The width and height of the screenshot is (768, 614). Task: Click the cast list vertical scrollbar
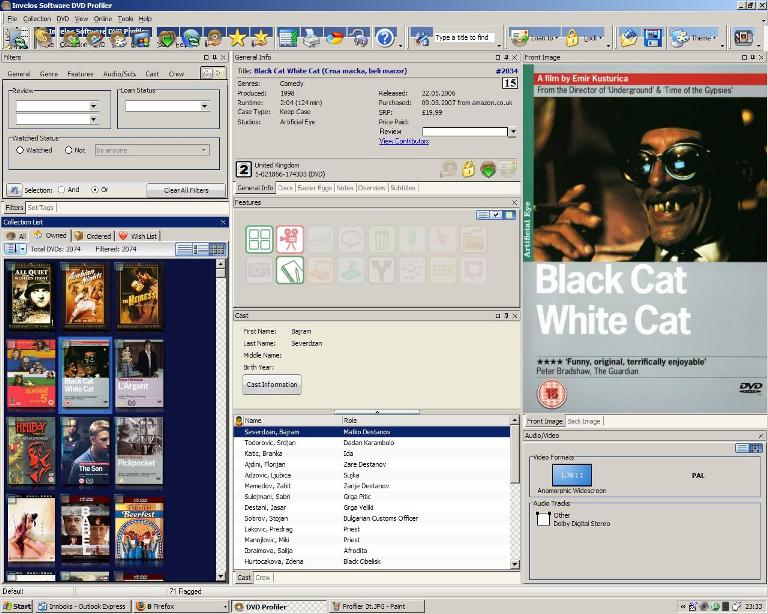[515, 492]
